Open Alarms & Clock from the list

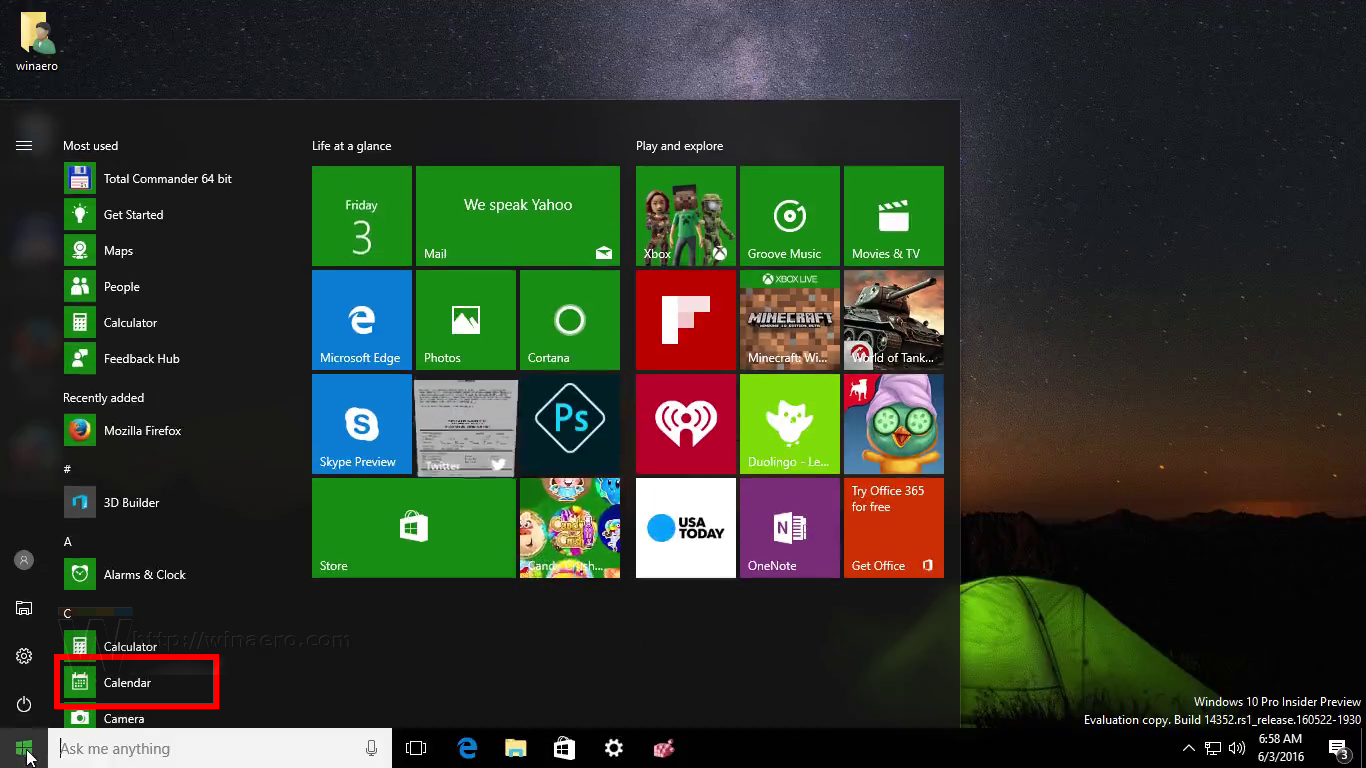point(144,574)
